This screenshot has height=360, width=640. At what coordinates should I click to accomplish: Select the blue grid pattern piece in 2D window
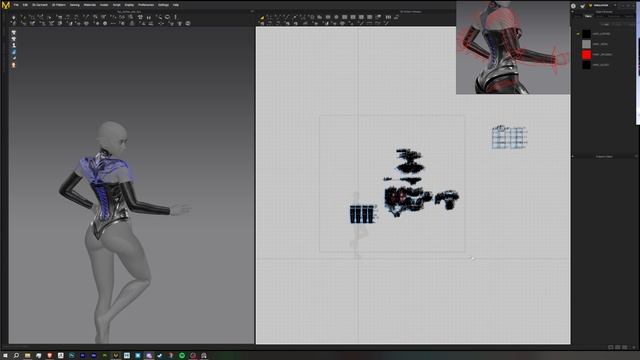pos(509,137)
